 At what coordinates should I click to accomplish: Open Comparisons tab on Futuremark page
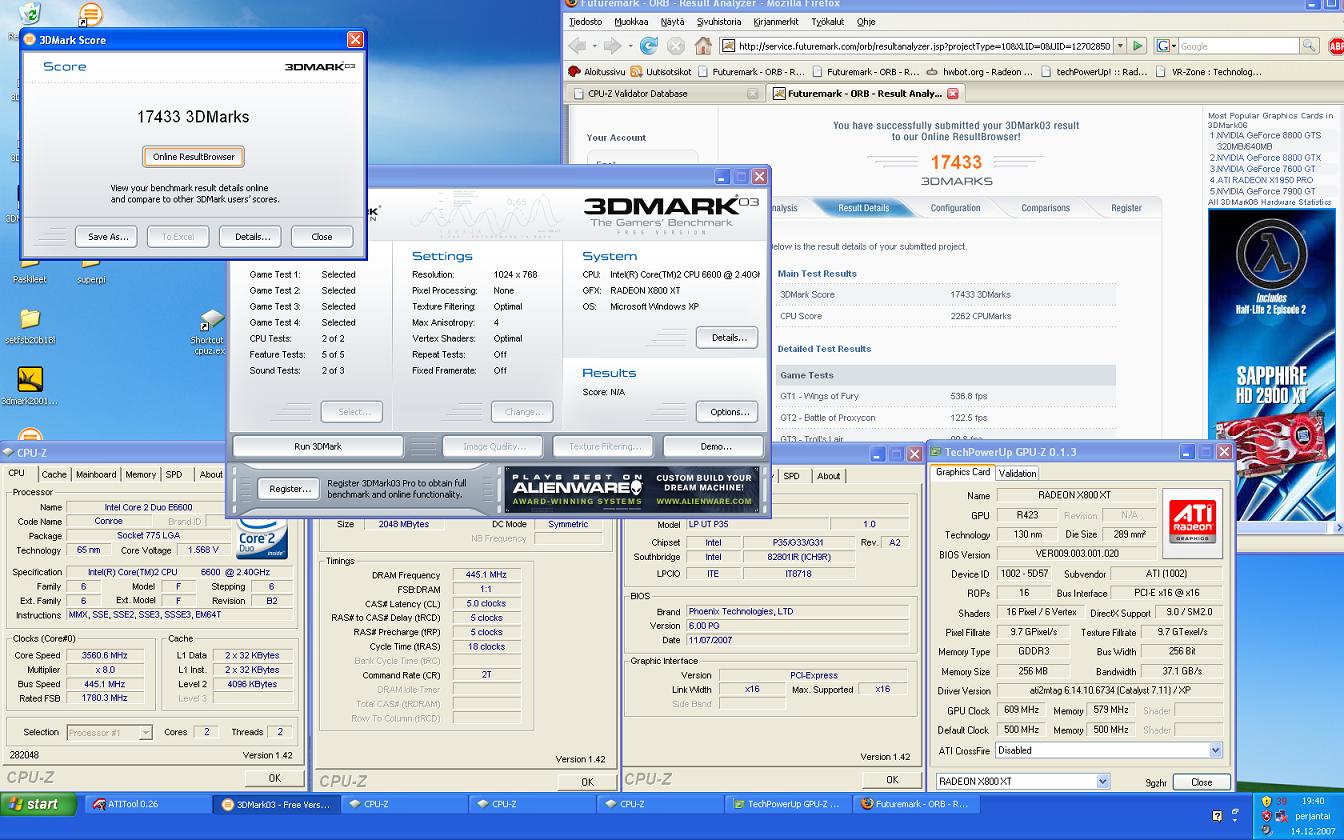click(1045, 208)
